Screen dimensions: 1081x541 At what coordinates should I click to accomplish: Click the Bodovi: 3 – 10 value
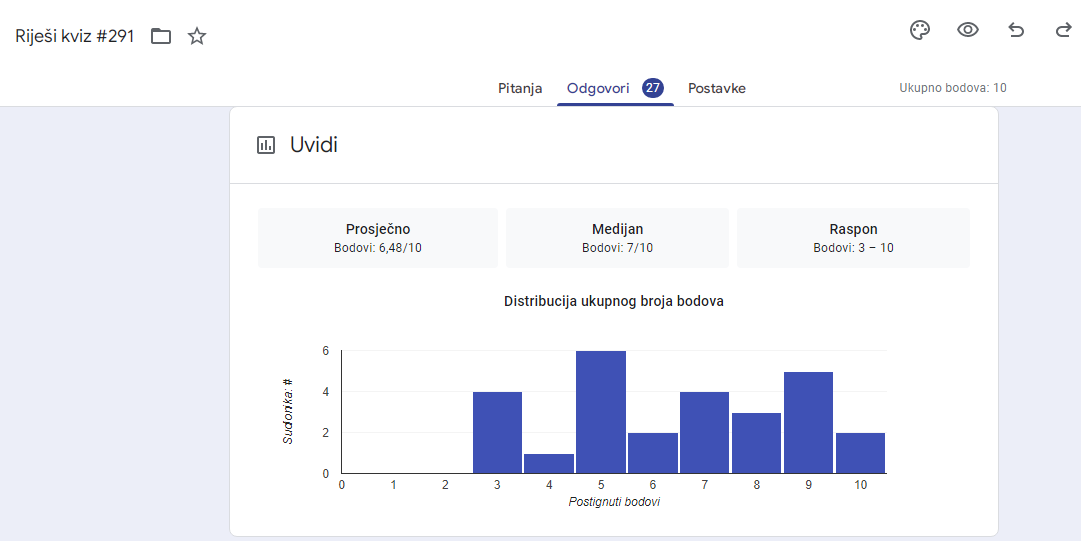(x=853, y=247)
